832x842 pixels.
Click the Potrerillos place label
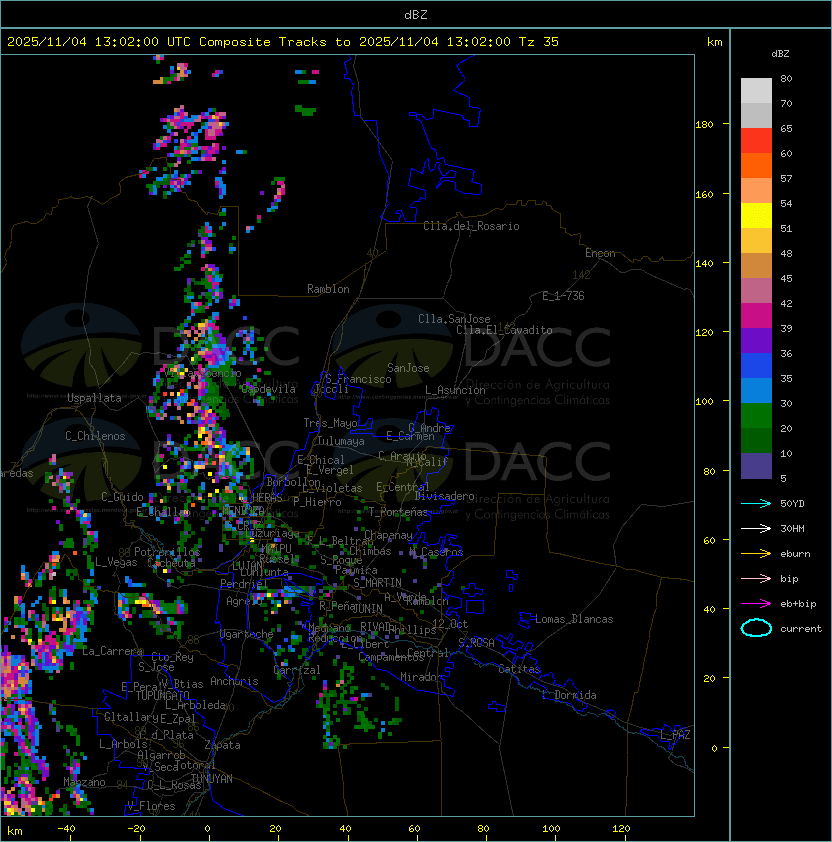click(x=167, y=552)
